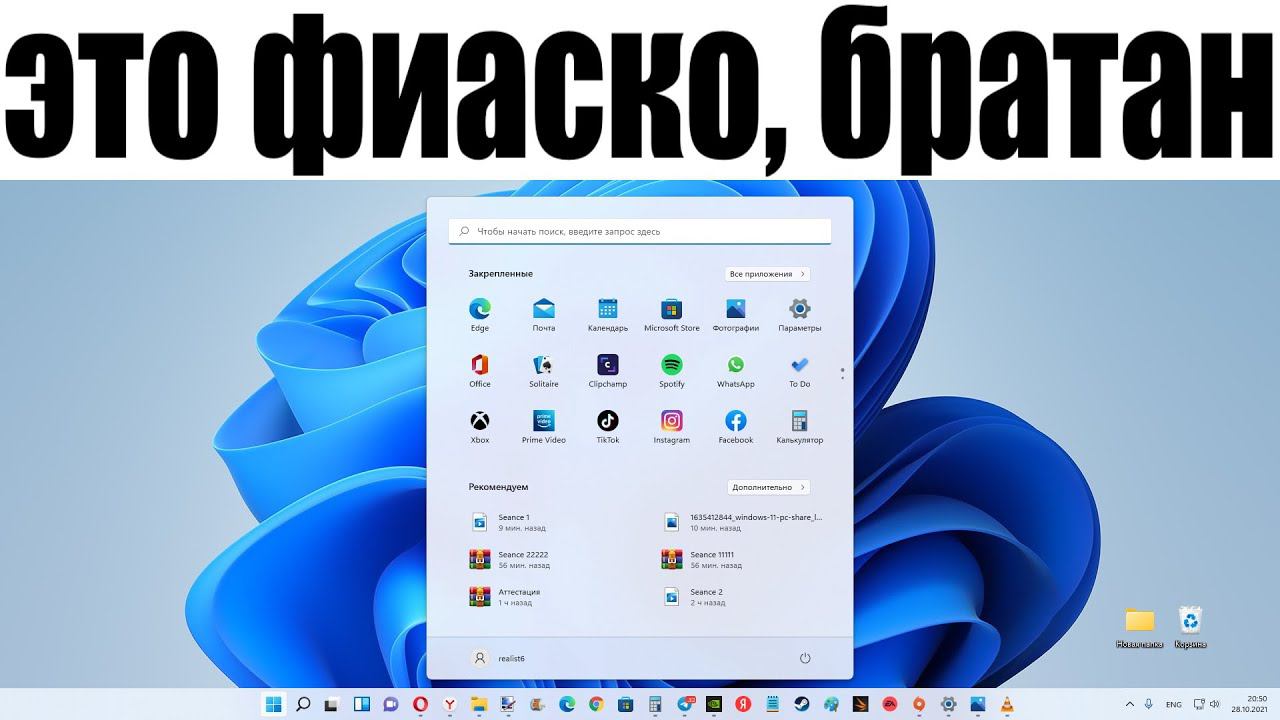Open Google Chrome from the taskbar
This screenshot has height=720, width=1280.
[x=597, y=704]
